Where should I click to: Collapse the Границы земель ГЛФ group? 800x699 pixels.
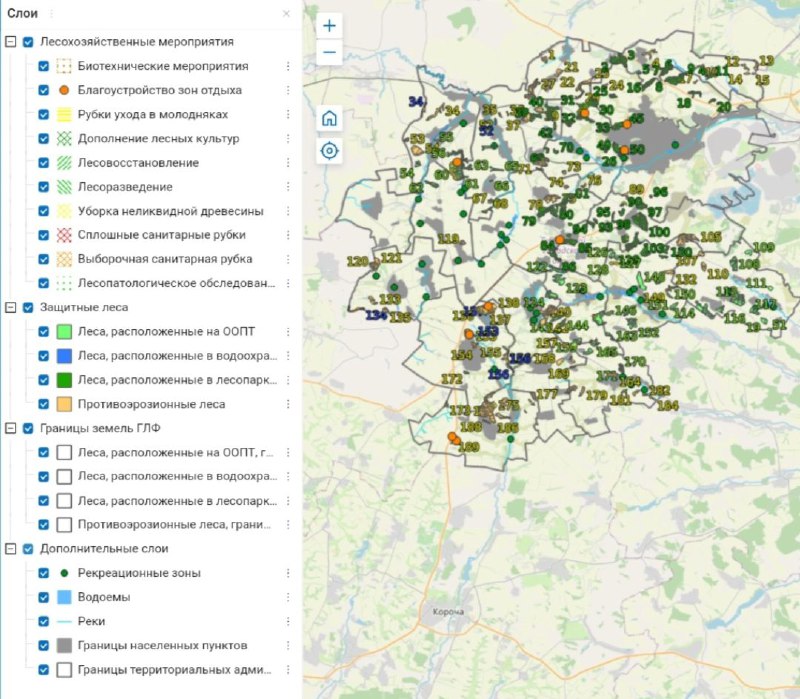click(x=10, y=429)
